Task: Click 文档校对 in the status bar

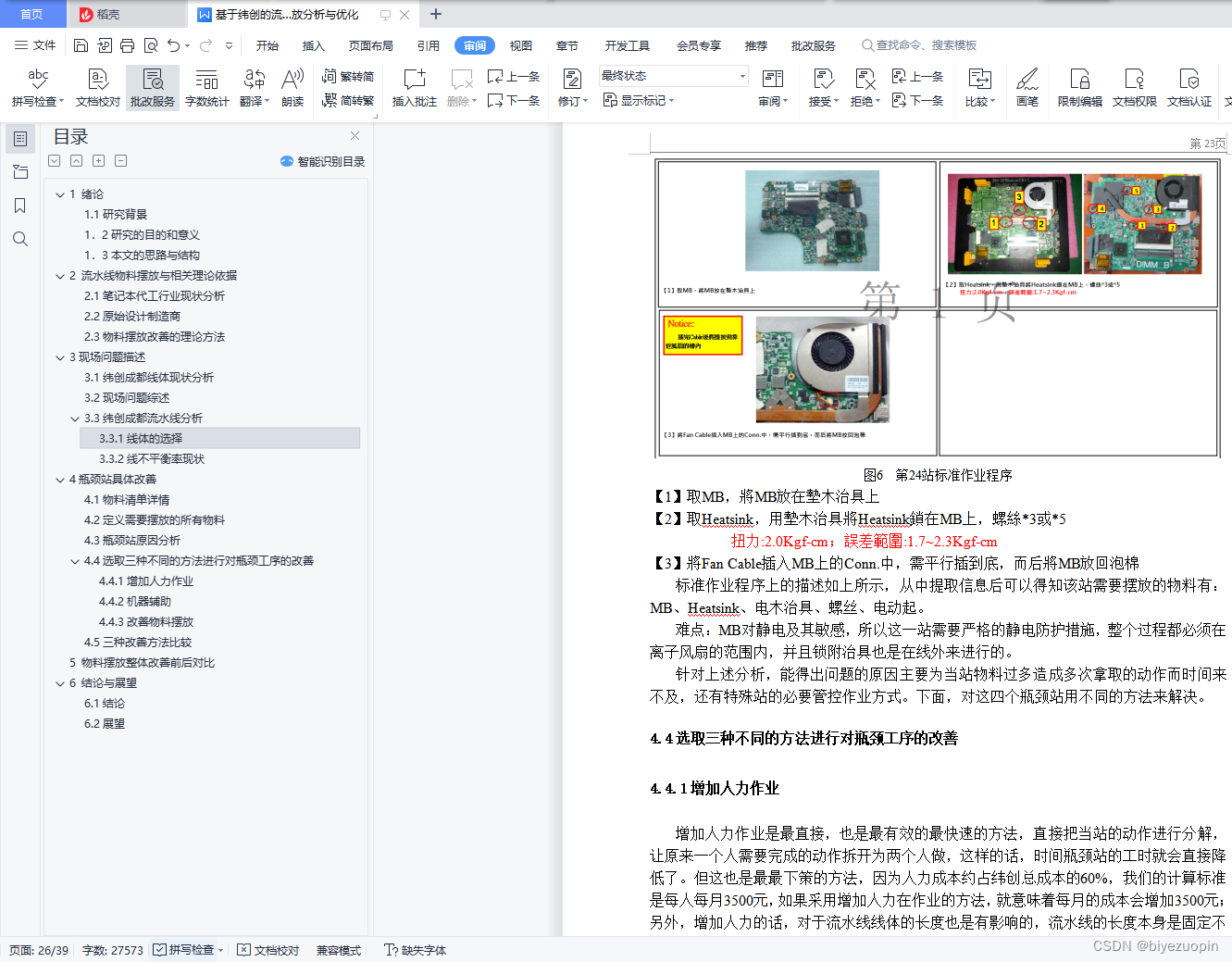Action: 268,950
